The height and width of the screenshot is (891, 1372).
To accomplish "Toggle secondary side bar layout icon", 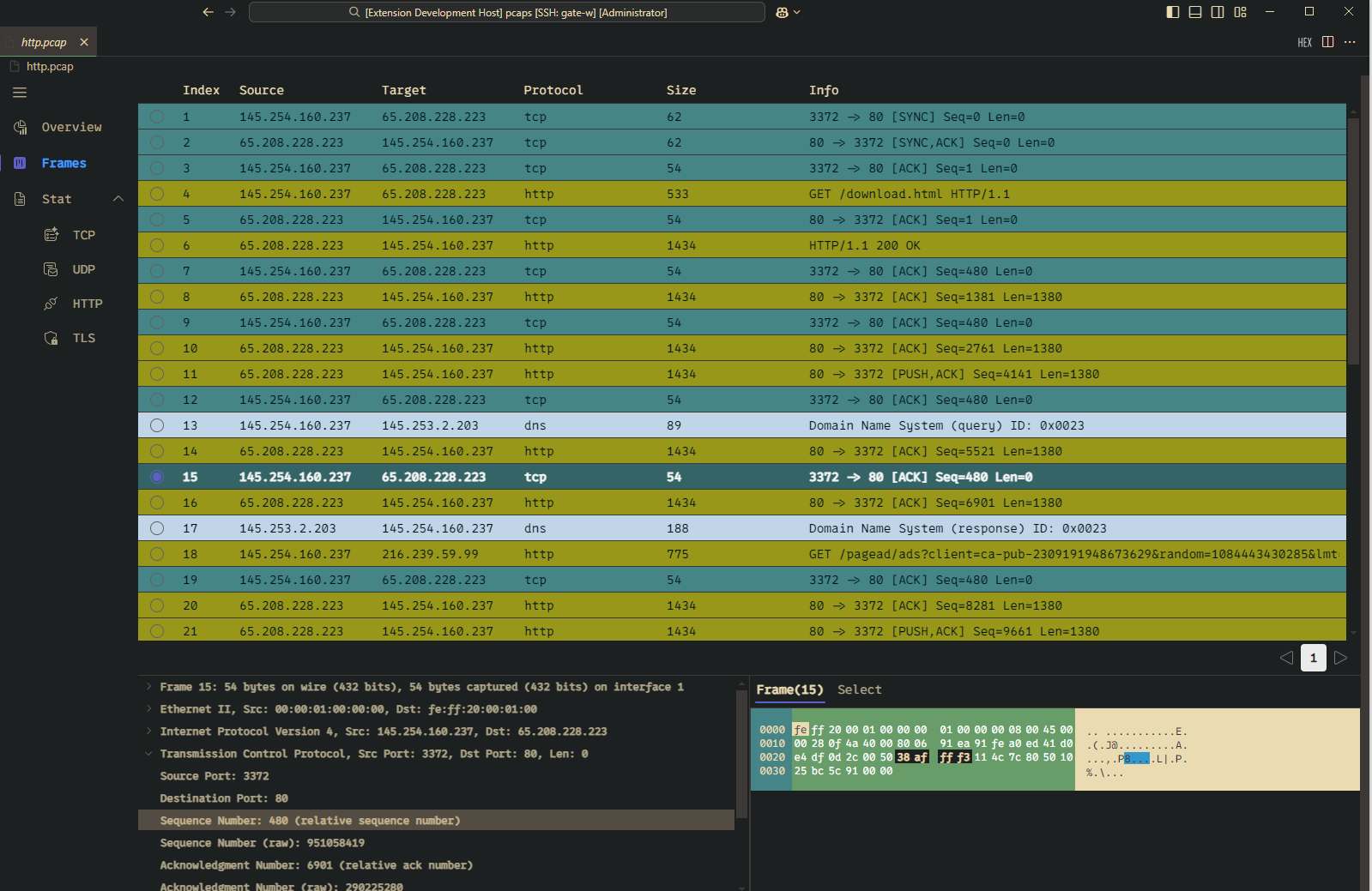I will point(1218,12).
